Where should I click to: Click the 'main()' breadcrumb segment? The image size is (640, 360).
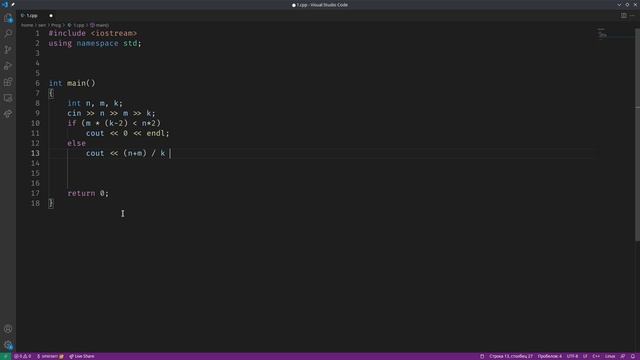100,25
